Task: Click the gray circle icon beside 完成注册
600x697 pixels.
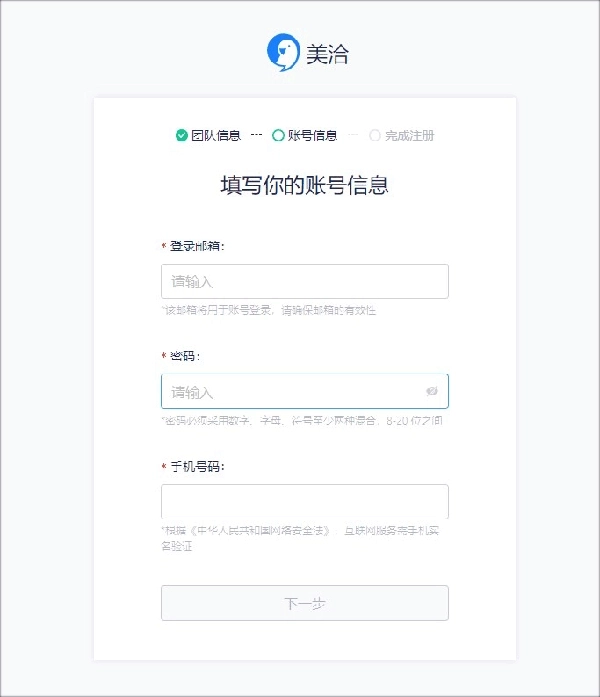Action: [375, 135]
